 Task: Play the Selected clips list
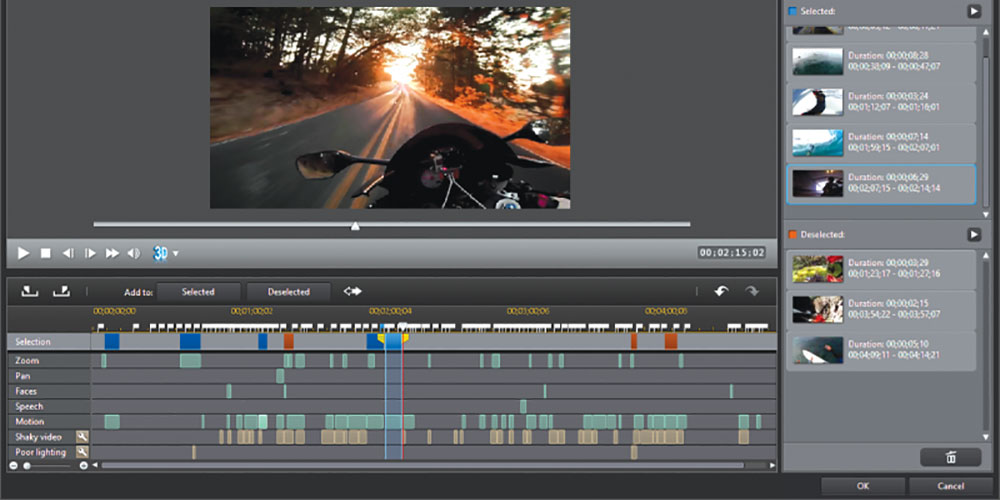pyautogui.click(x=974, y=11)
